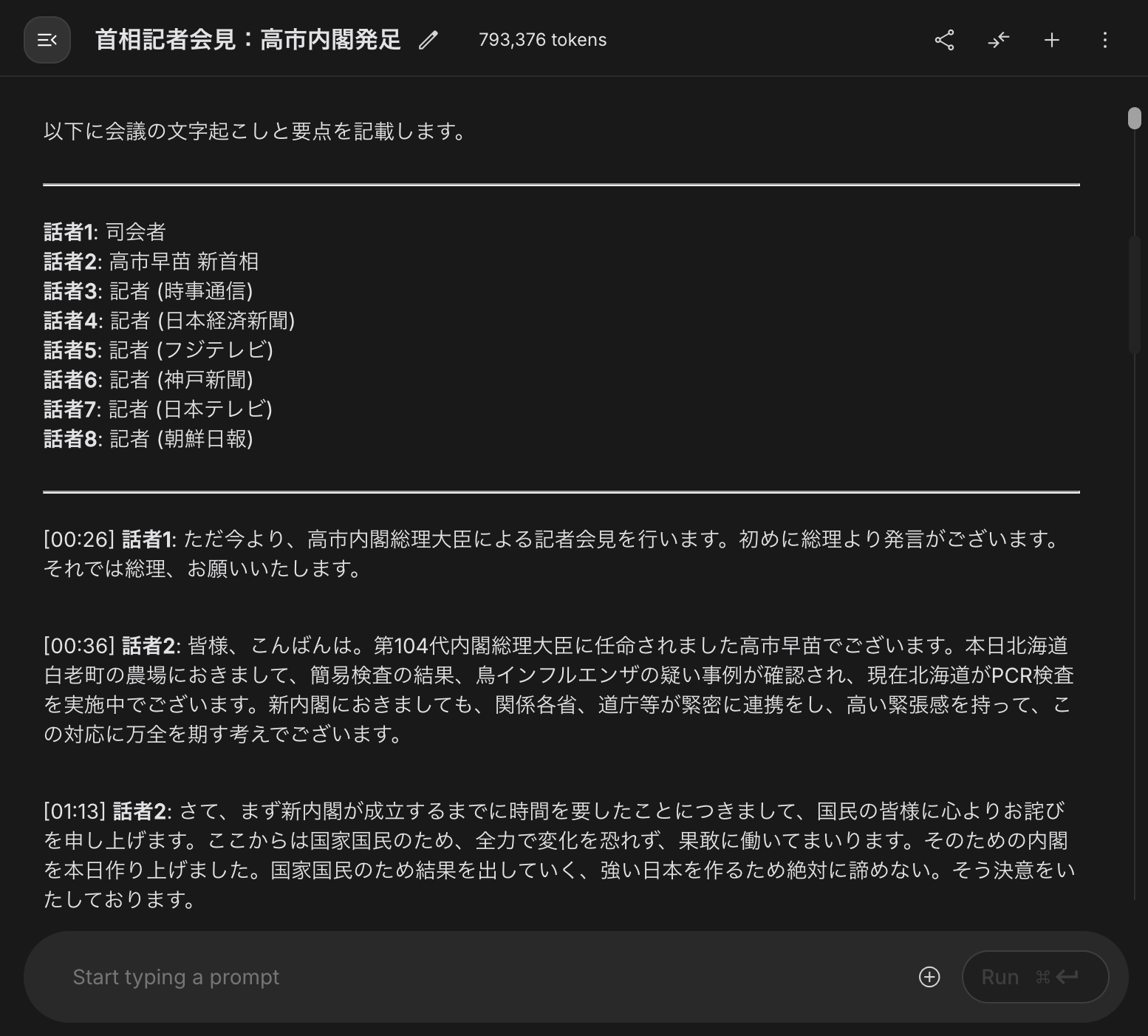The width and height of the screenshot is (1148, 1036).
Task: Jump to the [00:36] timestamp
Action: coord(79,646)
